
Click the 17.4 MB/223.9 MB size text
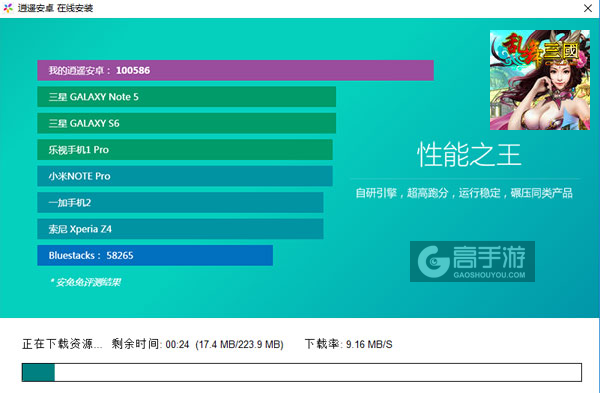click(x=240, y=344)
